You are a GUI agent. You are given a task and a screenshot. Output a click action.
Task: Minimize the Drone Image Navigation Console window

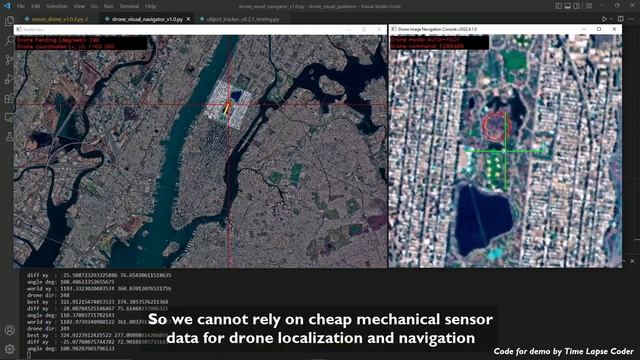(x=584, y=29)
